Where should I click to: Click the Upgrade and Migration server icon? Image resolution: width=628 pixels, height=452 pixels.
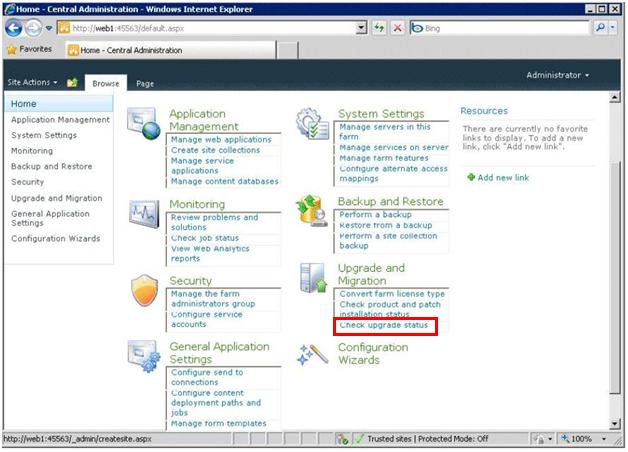313,277
